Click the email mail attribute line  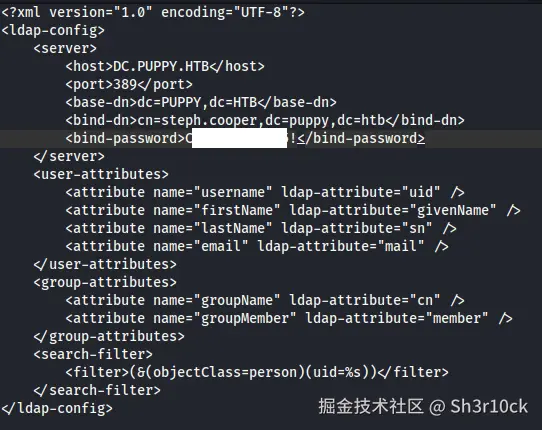click(257, 246)
